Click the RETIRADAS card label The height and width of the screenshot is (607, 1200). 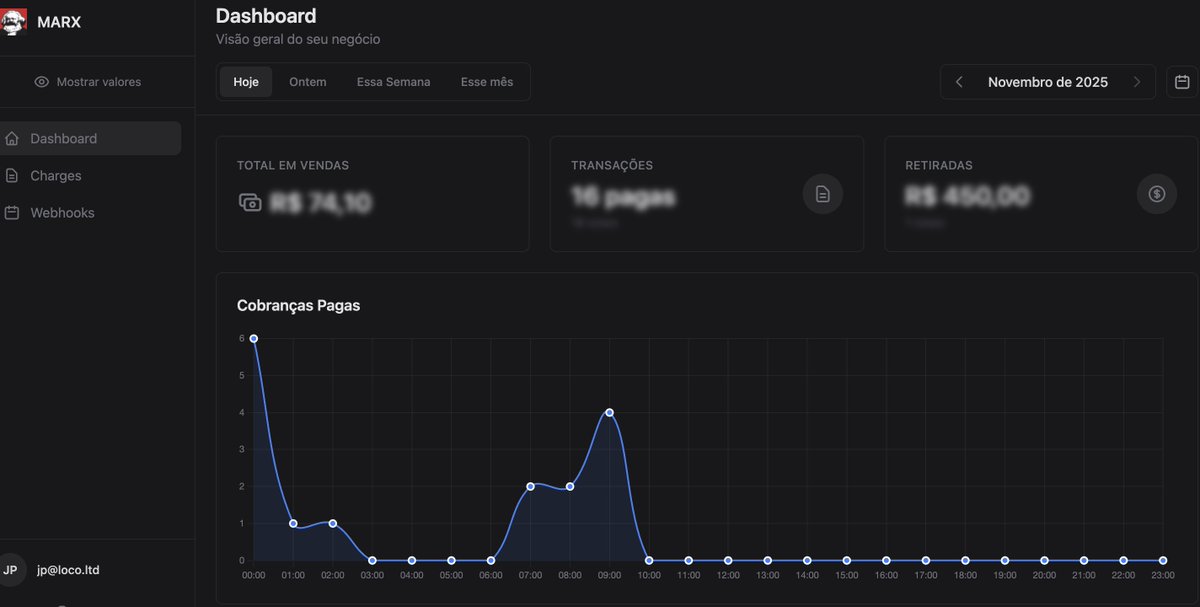pyautogui.click(x=939, y=165)
